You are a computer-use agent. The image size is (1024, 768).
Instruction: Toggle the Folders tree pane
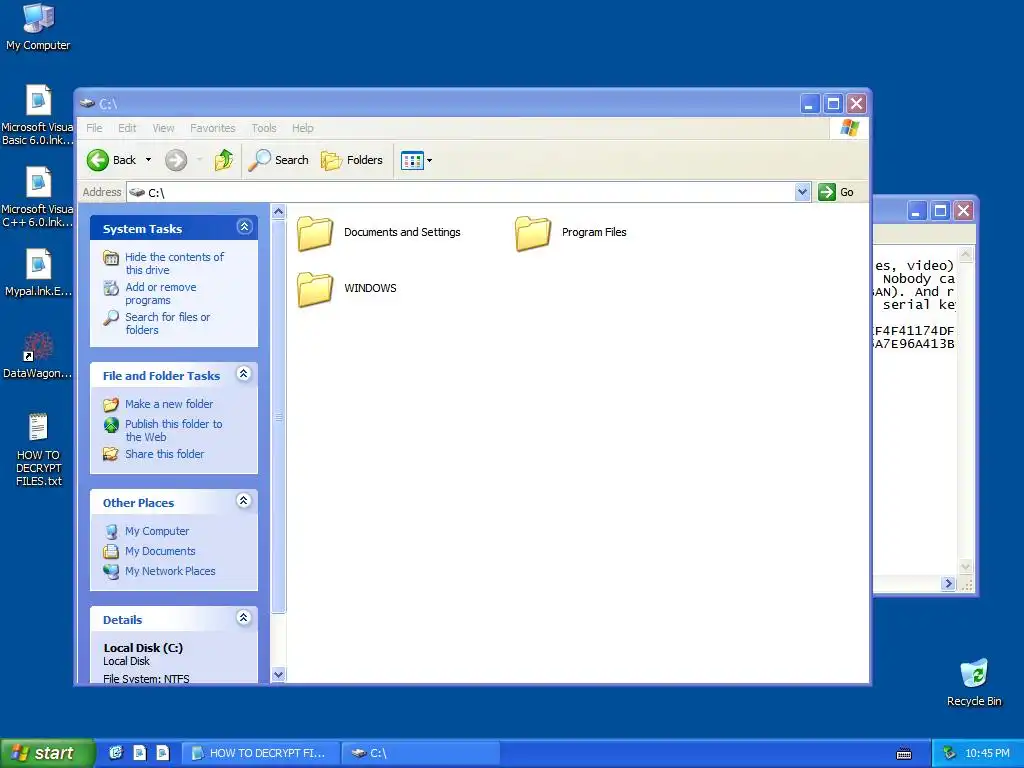click(x=352, y=160)
